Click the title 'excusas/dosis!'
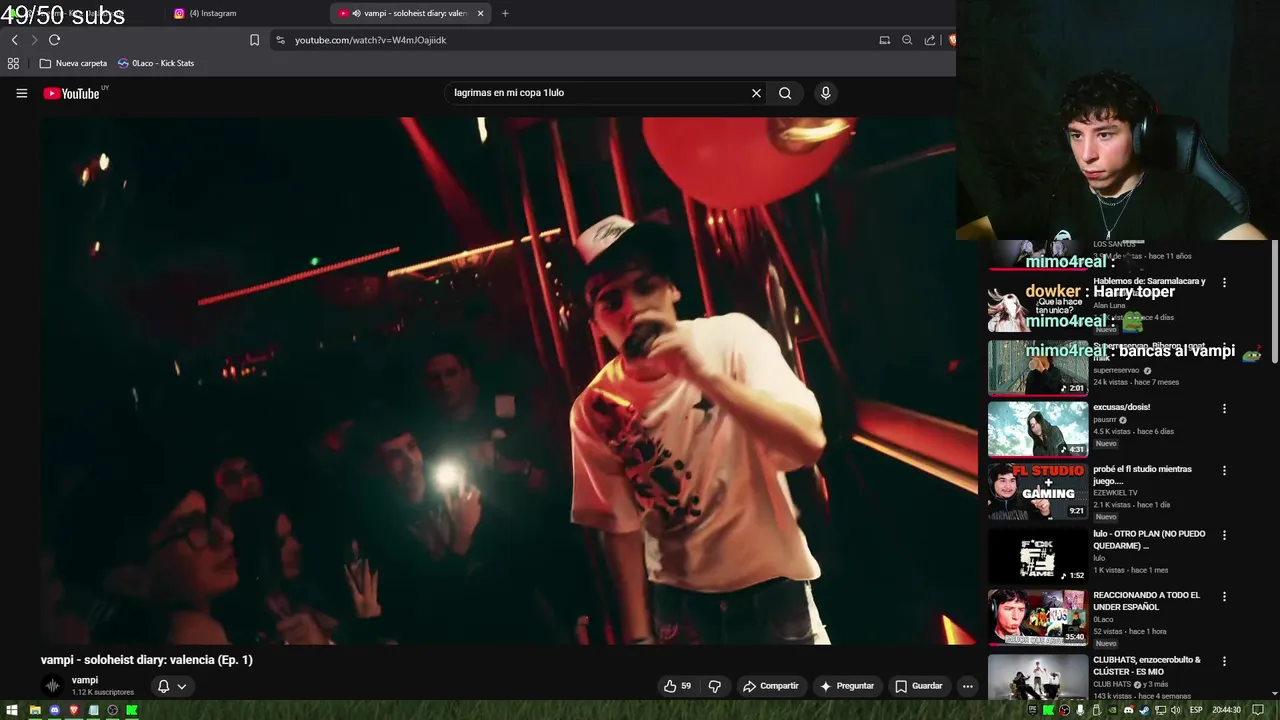1280x720 pixels. click(x=1121, y=407)
